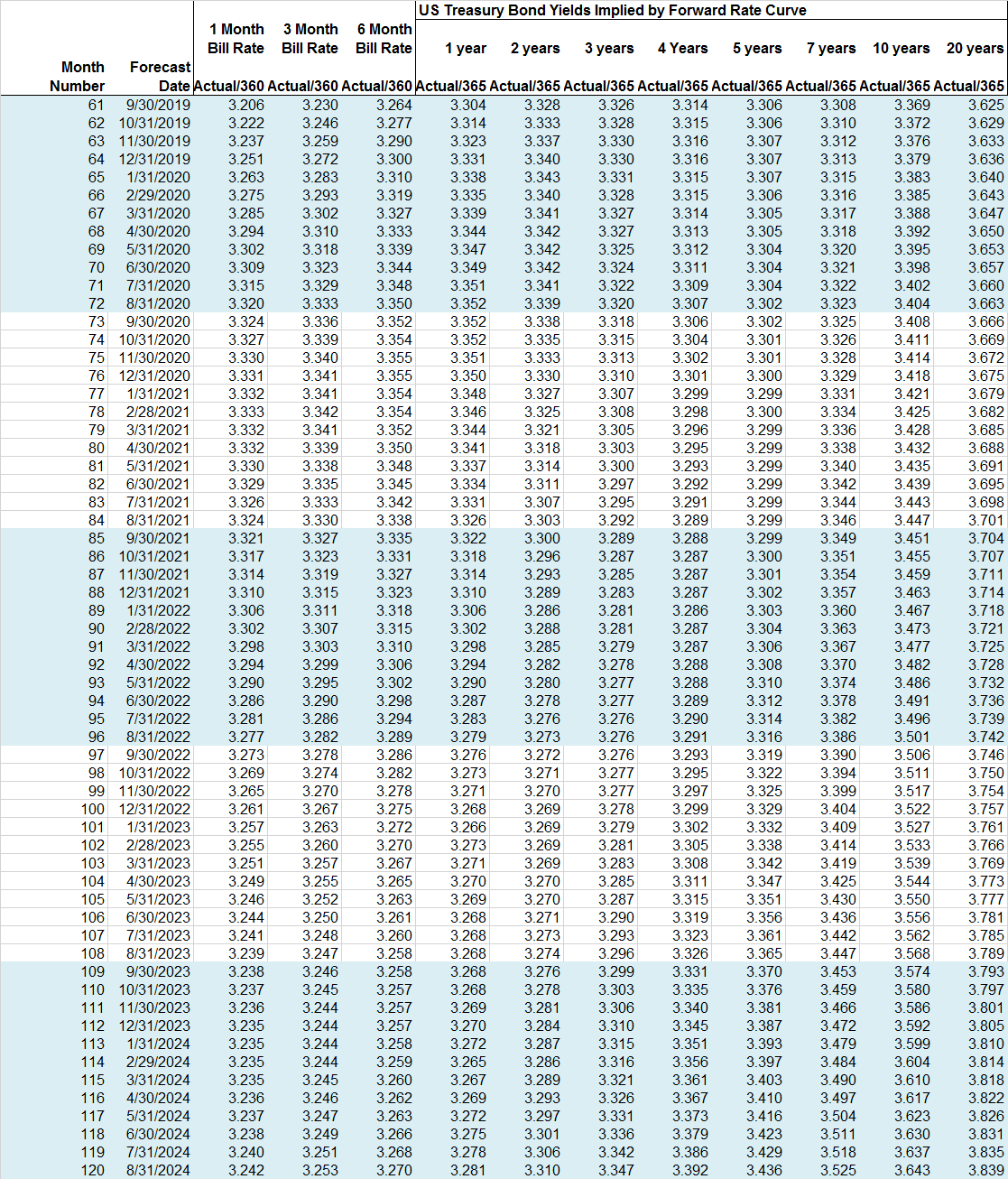Image resolution: width=1008 pixels, height=1179 pixels.
Task: Click the '2 years' column header
Action: click(x=535, y=48)
